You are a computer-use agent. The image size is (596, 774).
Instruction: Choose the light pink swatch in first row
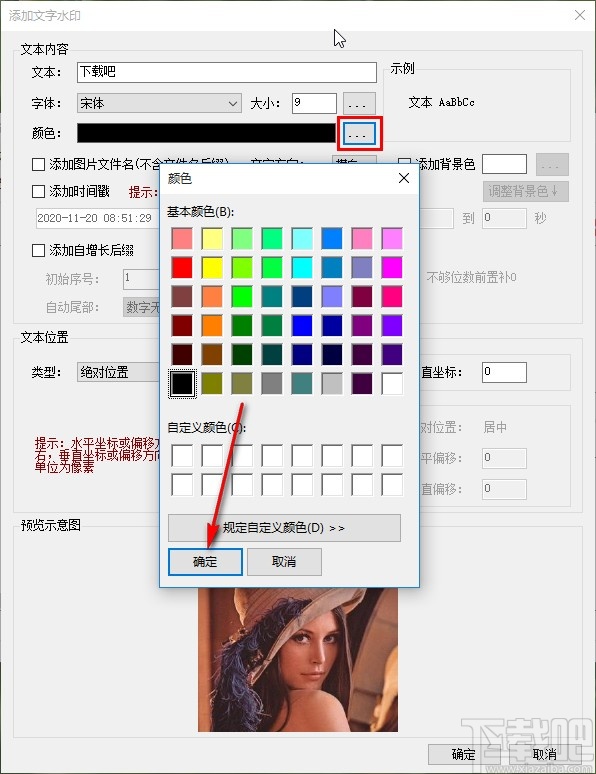point(362,238)
